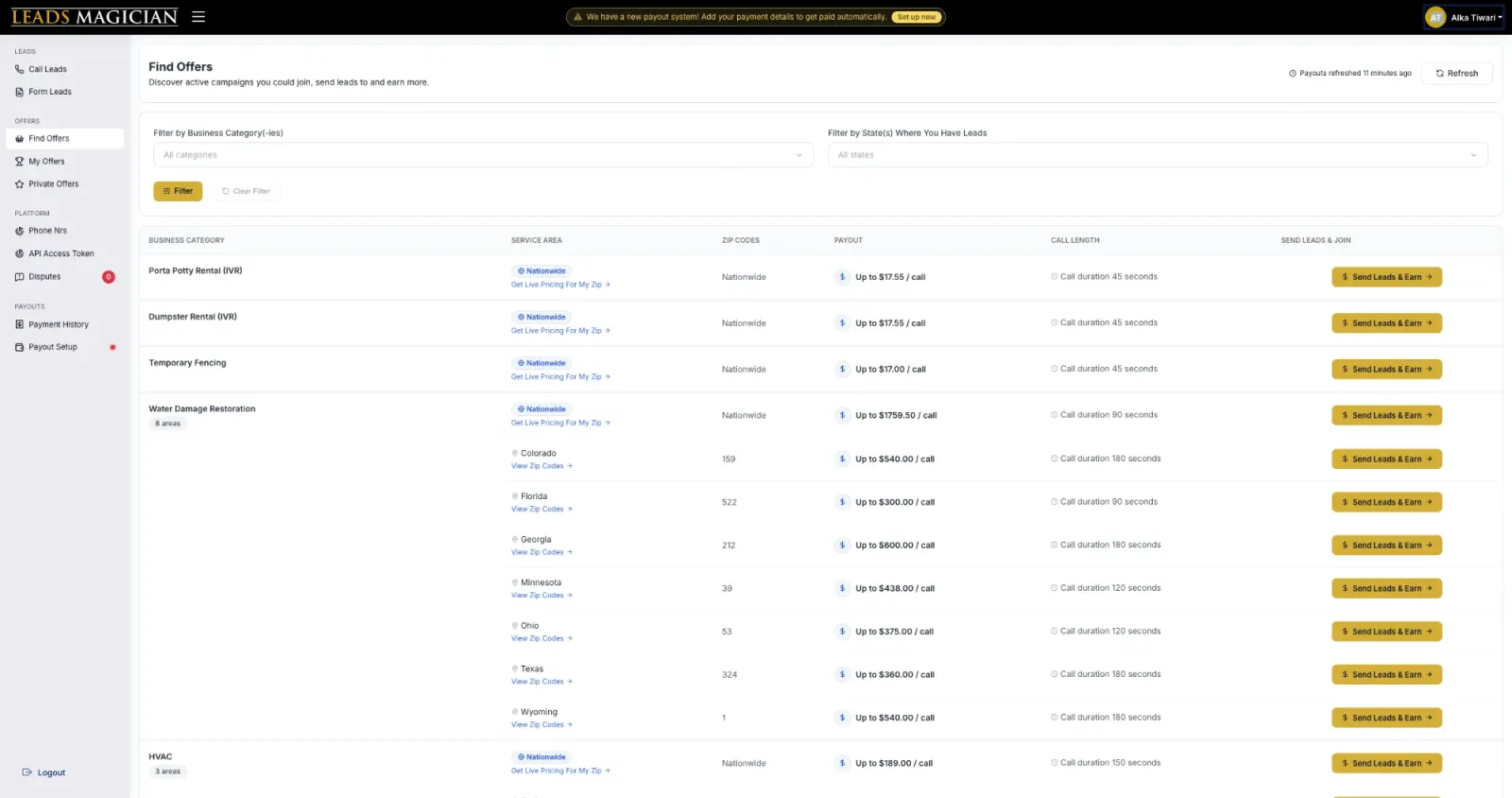Open API Access Token page
1512x798 pixels.
coord(61,253)
